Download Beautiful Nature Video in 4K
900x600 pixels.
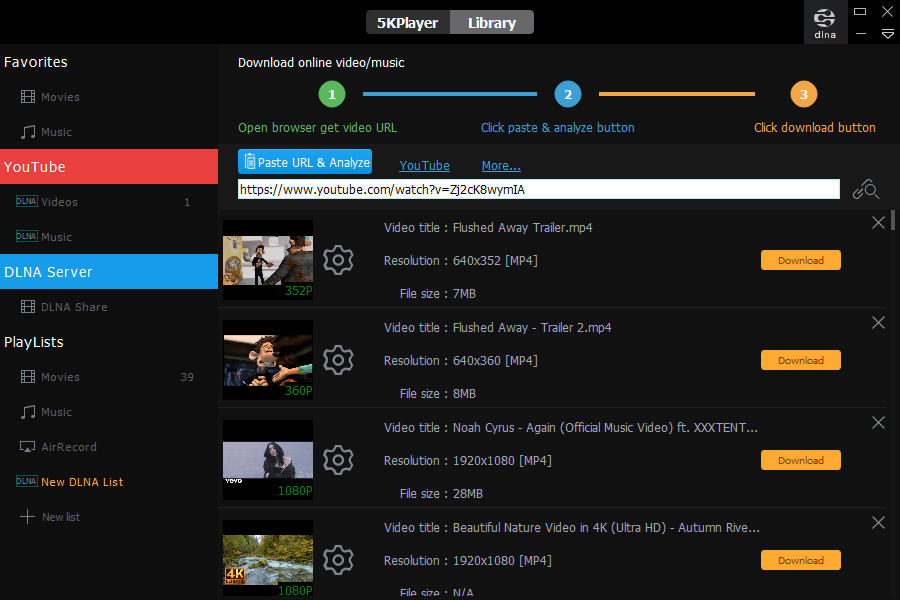[x=801, y=560]
